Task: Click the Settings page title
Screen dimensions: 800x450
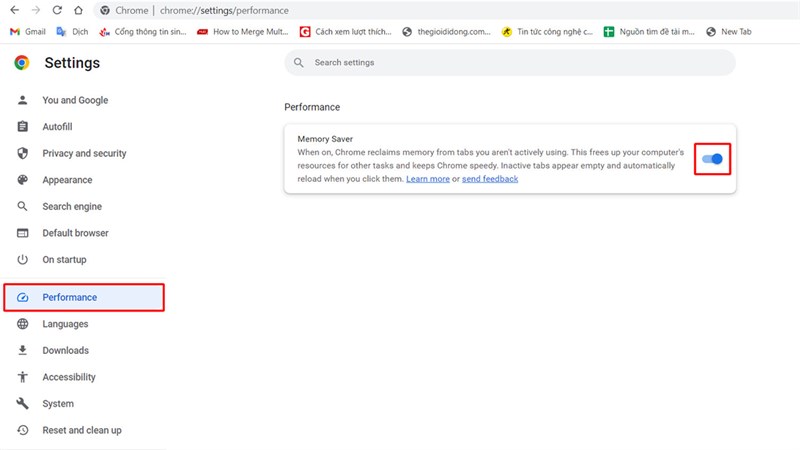Action: point(72,63)
